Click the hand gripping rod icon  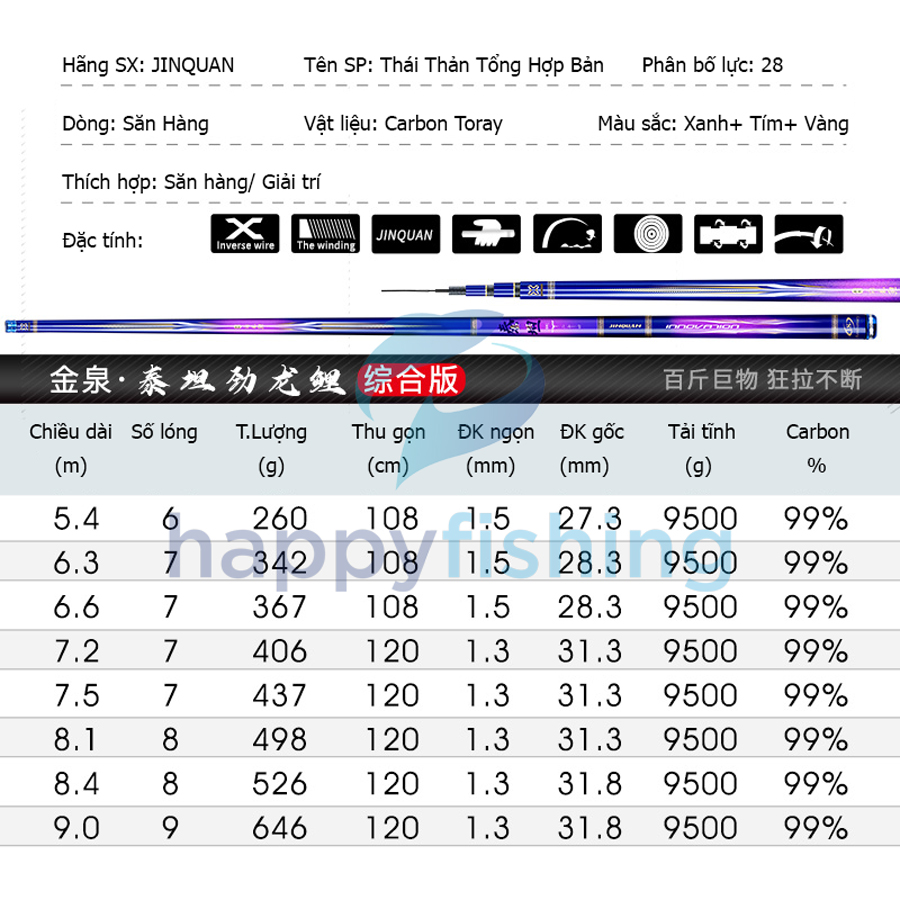[486, 234]
